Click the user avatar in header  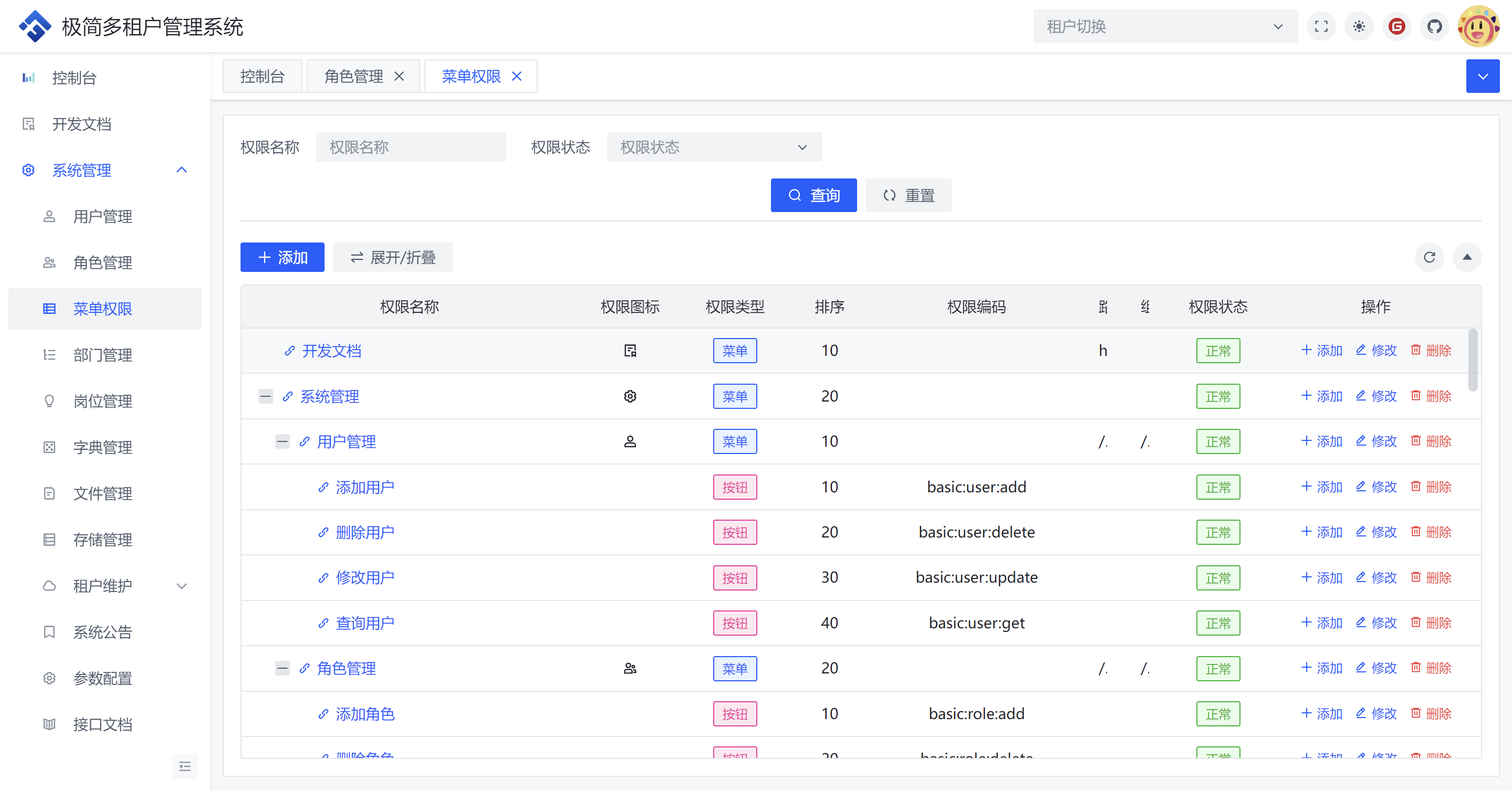[1477, 26]
